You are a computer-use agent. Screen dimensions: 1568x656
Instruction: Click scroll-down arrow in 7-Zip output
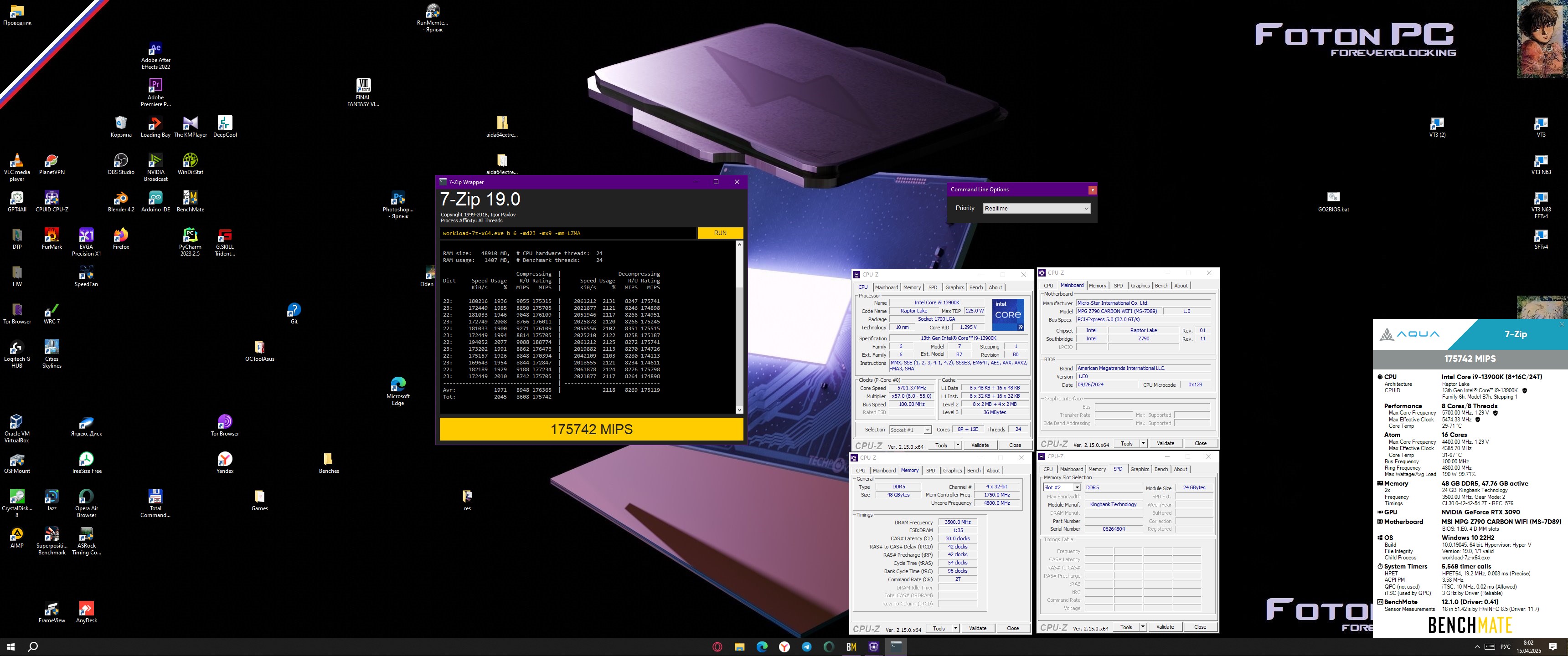click(739, 410)
